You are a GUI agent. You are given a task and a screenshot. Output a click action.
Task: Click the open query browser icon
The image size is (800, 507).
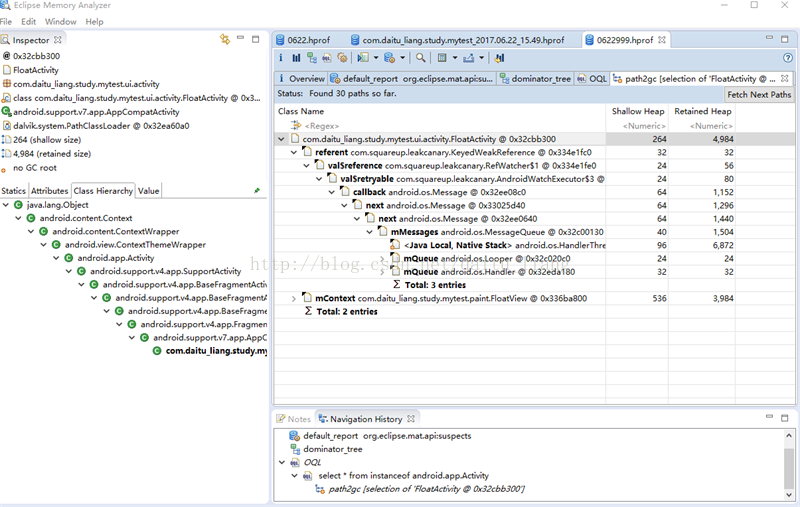(x=390, y=58)
